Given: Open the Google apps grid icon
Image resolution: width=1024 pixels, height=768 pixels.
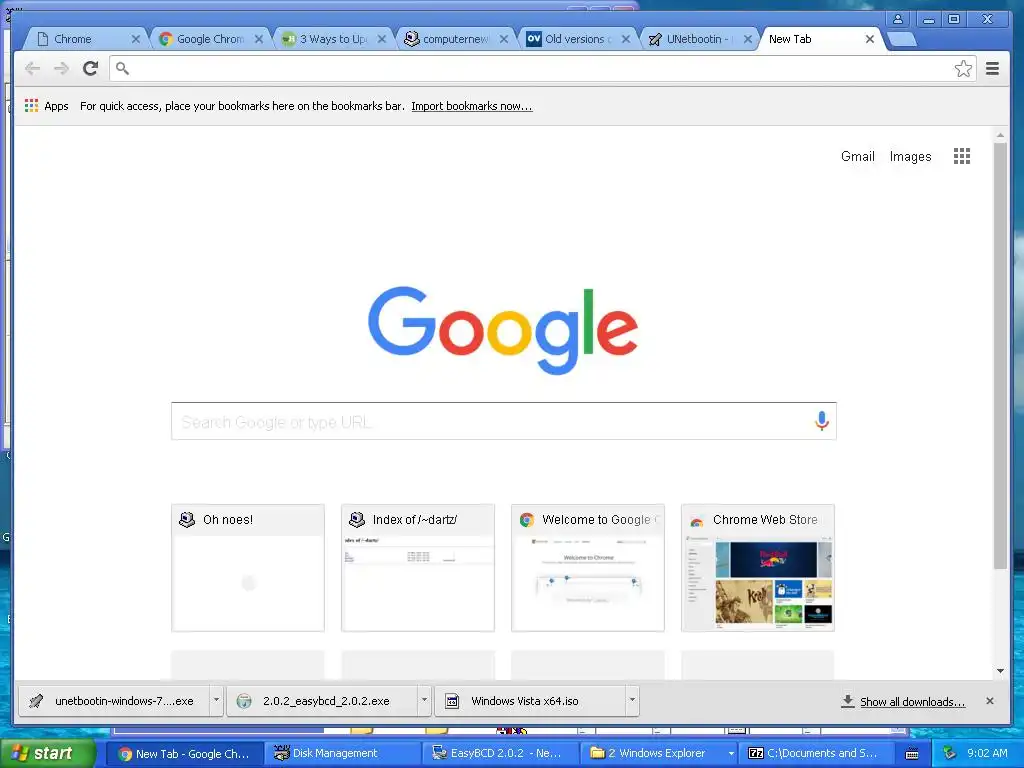Looking at the screenshot, I should [961, 156].
